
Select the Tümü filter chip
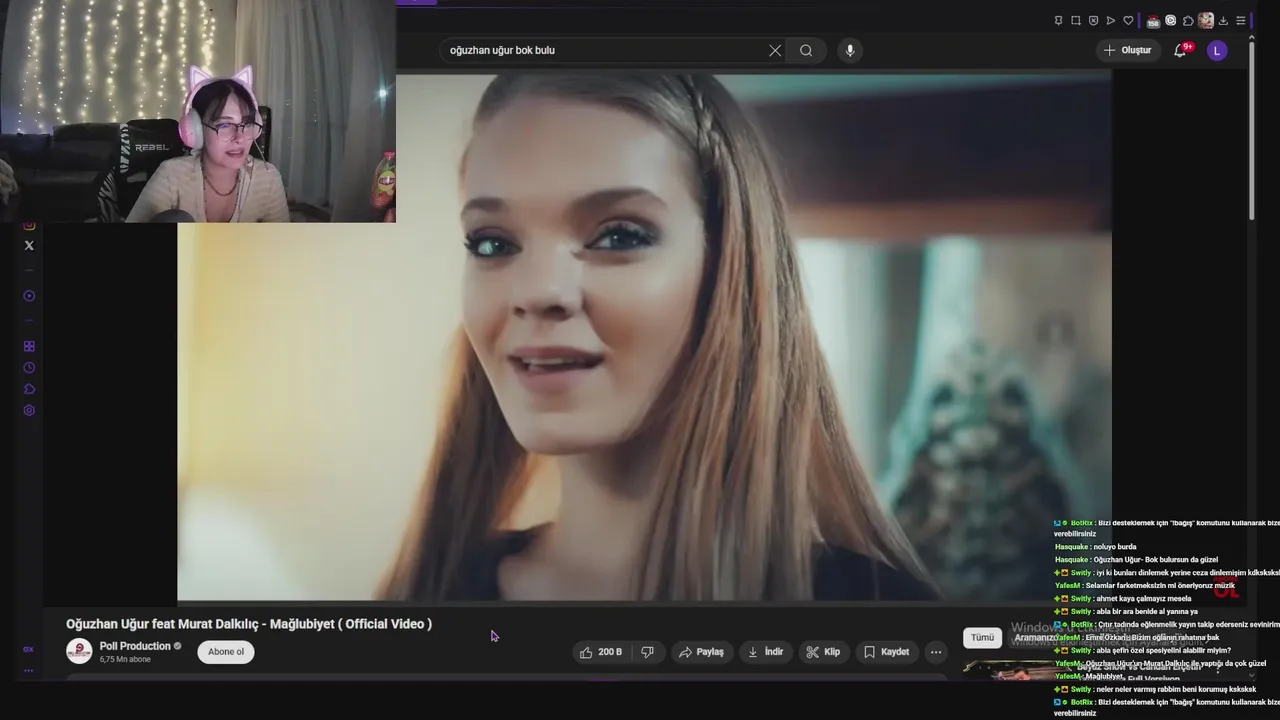tap(982, 637)
